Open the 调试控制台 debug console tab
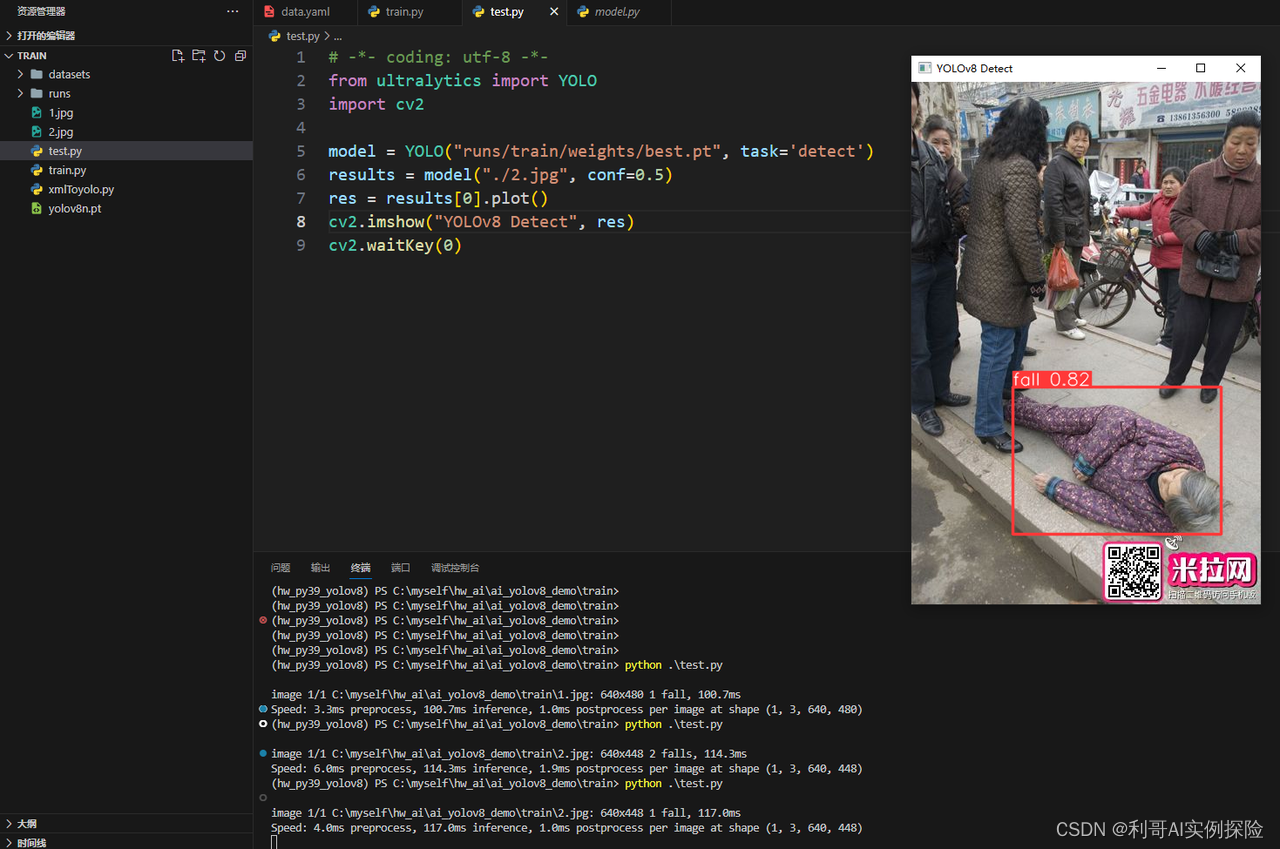The width and height of the screenshot is (1280, 849). [x=455, y=568]
